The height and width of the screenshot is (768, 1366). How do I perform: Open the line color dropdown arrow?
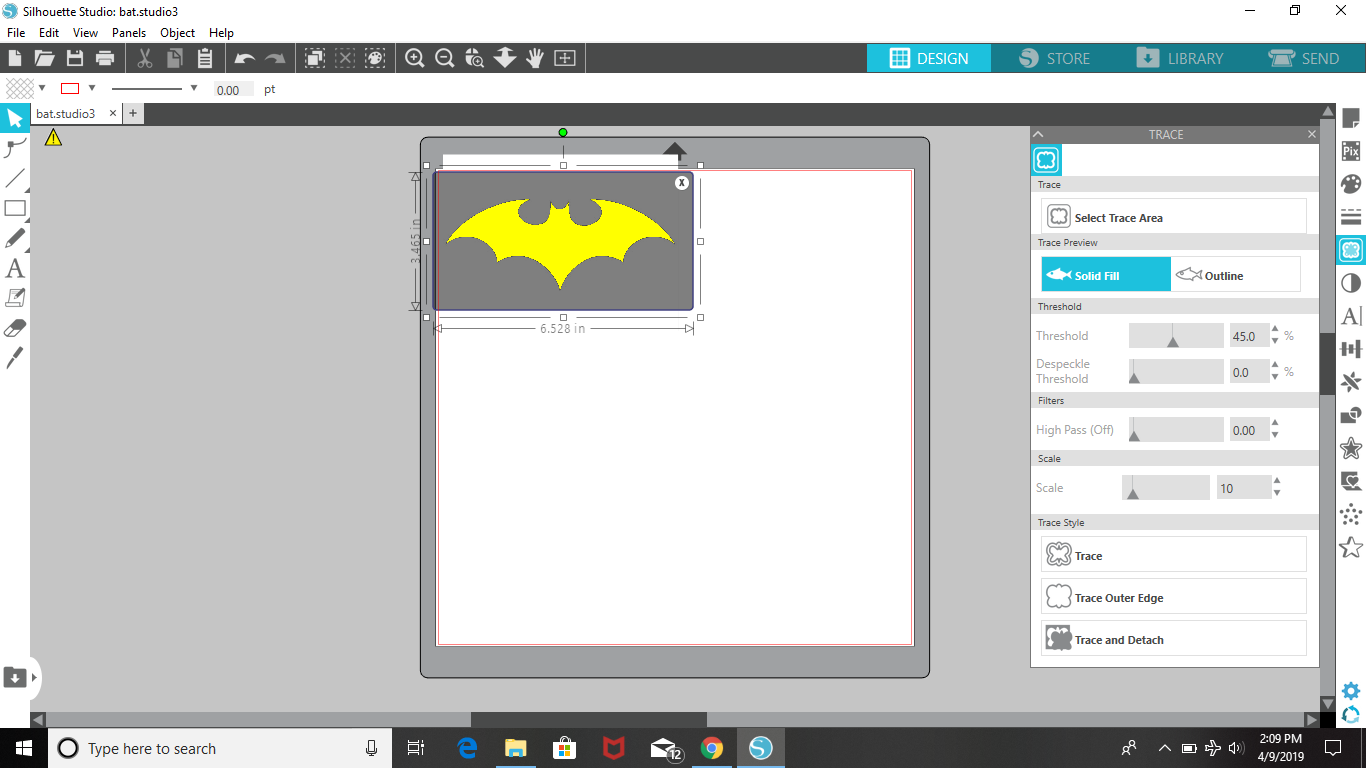tap(92, 88)
